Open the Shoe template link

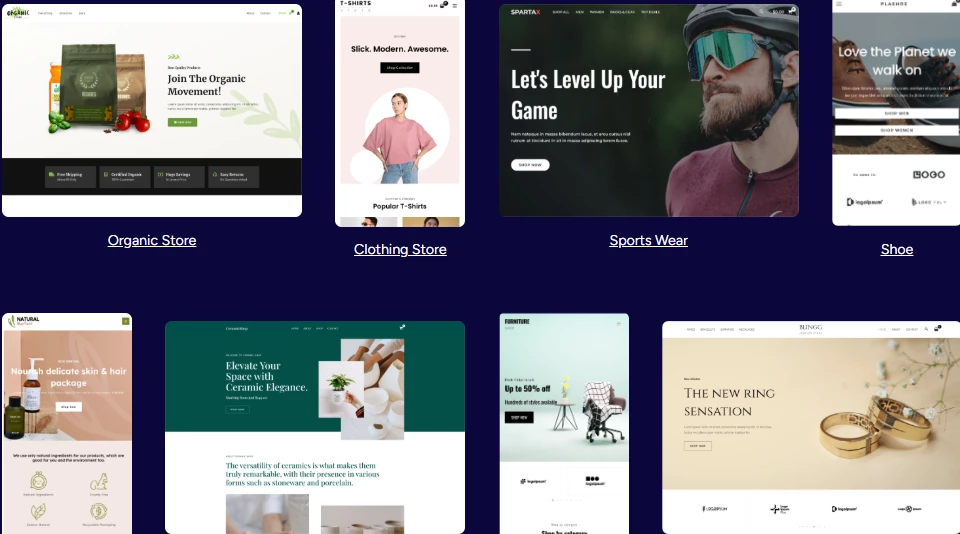pos(897,249)
